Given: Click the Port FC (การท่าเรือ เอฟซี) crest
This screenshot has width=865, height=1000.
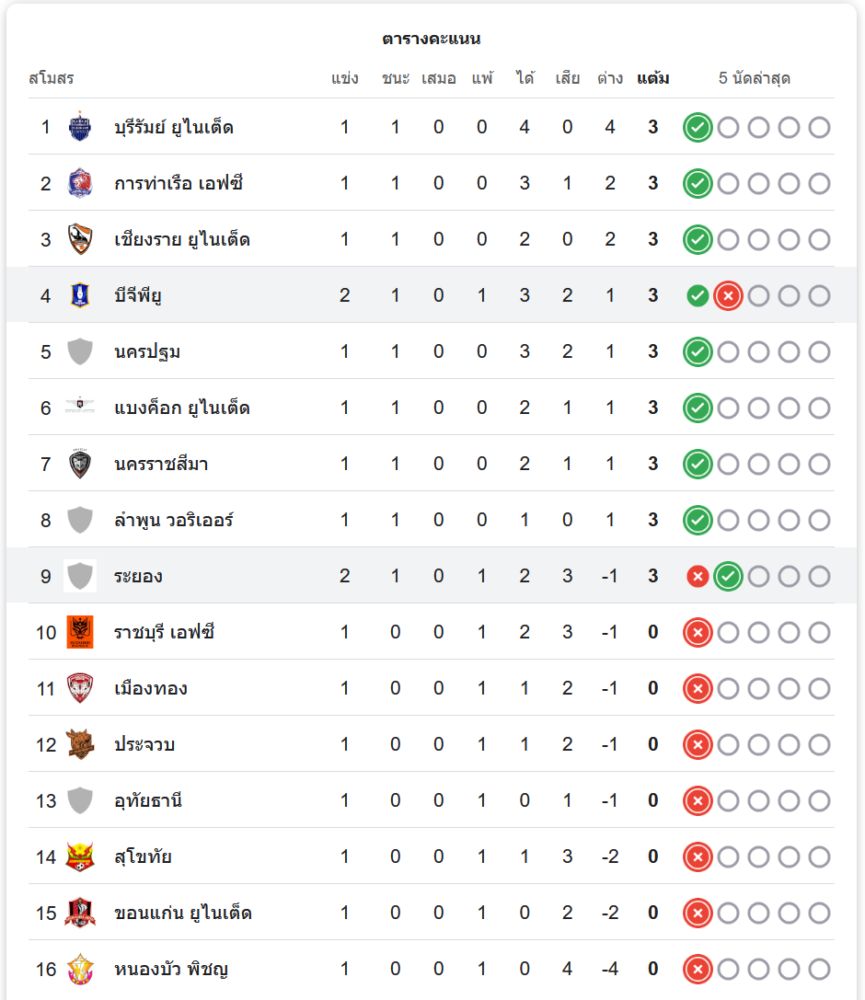Looking at the screenshot, I should [80, 183].
